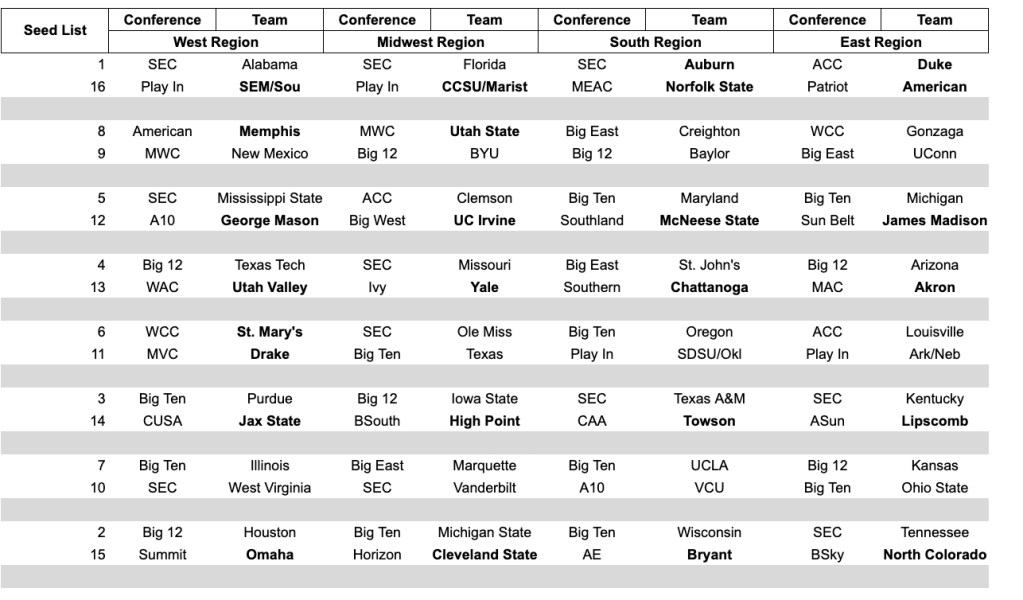Click the Yale team cell
Image resolution: width=1023 pixels, height=600 pixels.
pyautogui.click(x=484, y=288)
